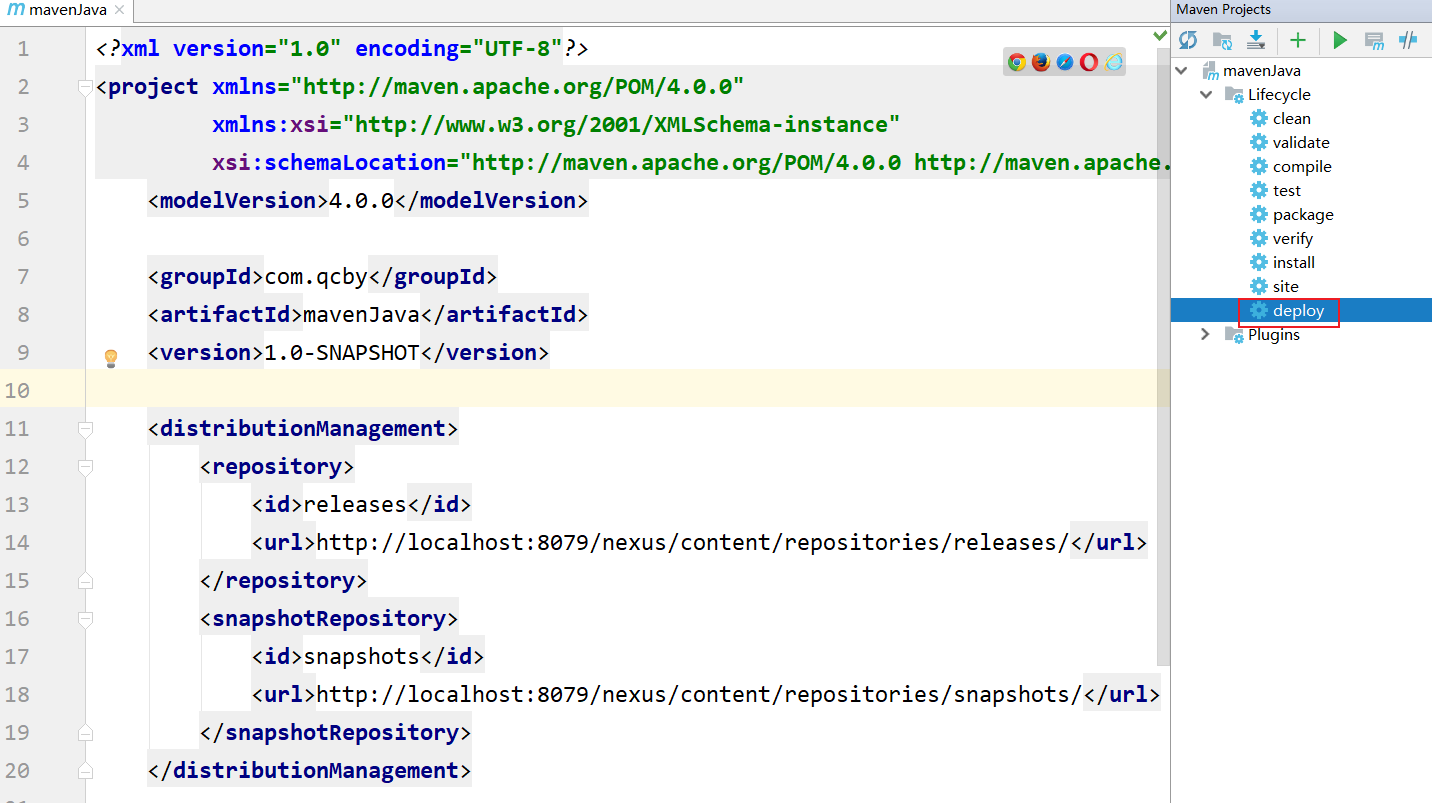
Task: Collapse the mavenJava project node
Action: (x=1182, y=70)
